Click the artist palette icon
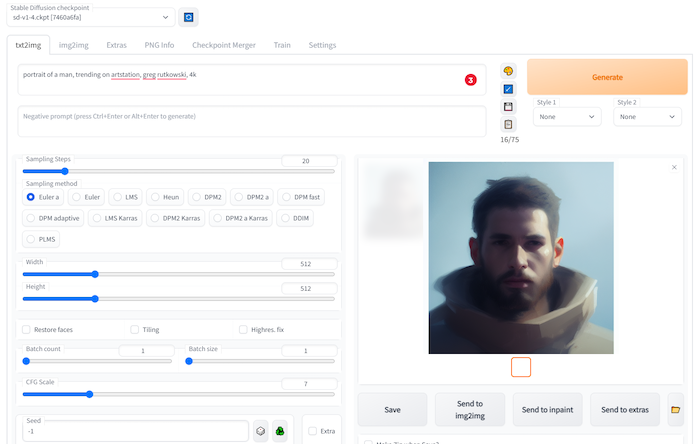 [508, 71]
